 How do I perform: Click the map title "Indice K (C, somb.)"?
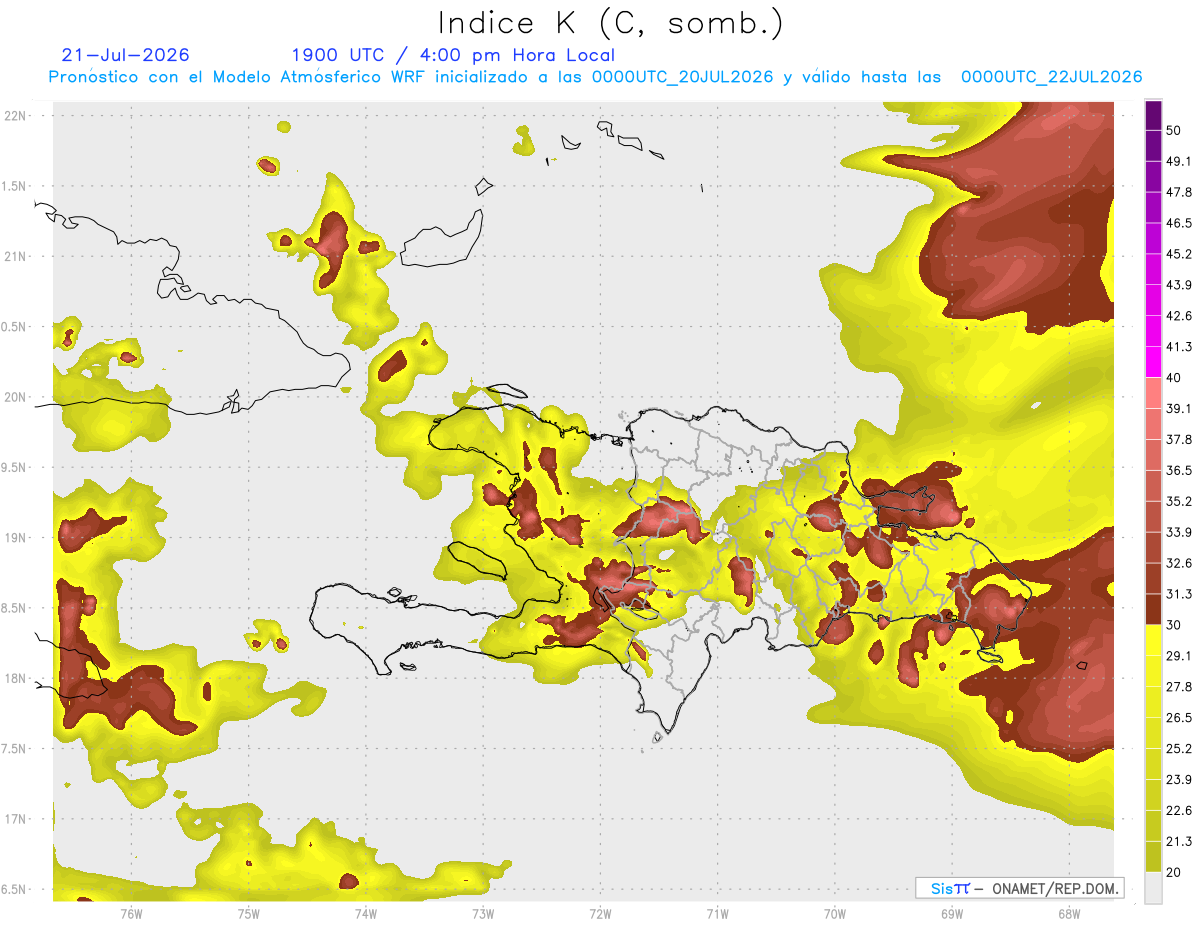611,22
